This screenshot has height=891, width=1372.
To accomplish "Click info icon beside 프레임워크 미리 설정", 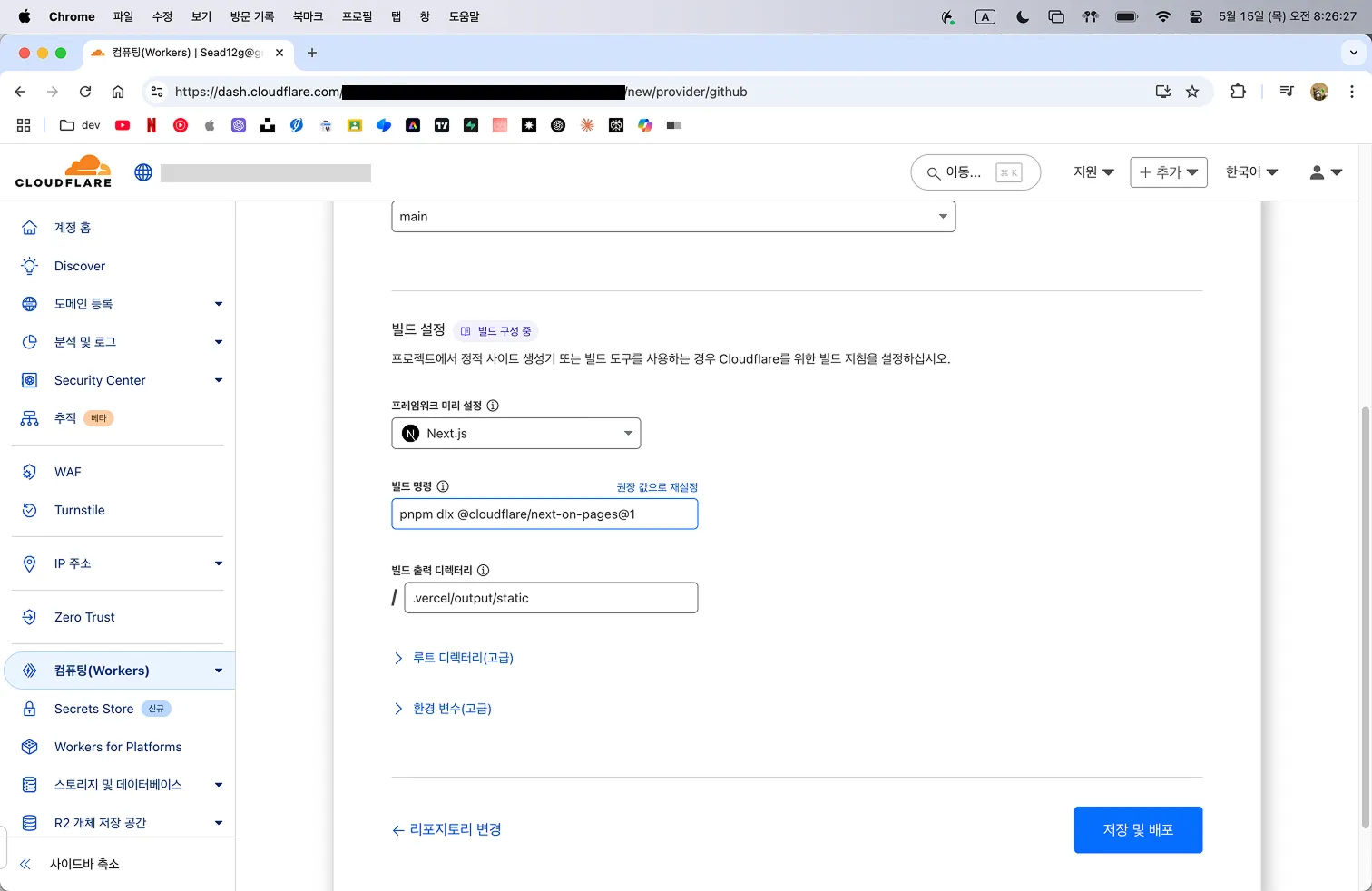I will (493, 406).
